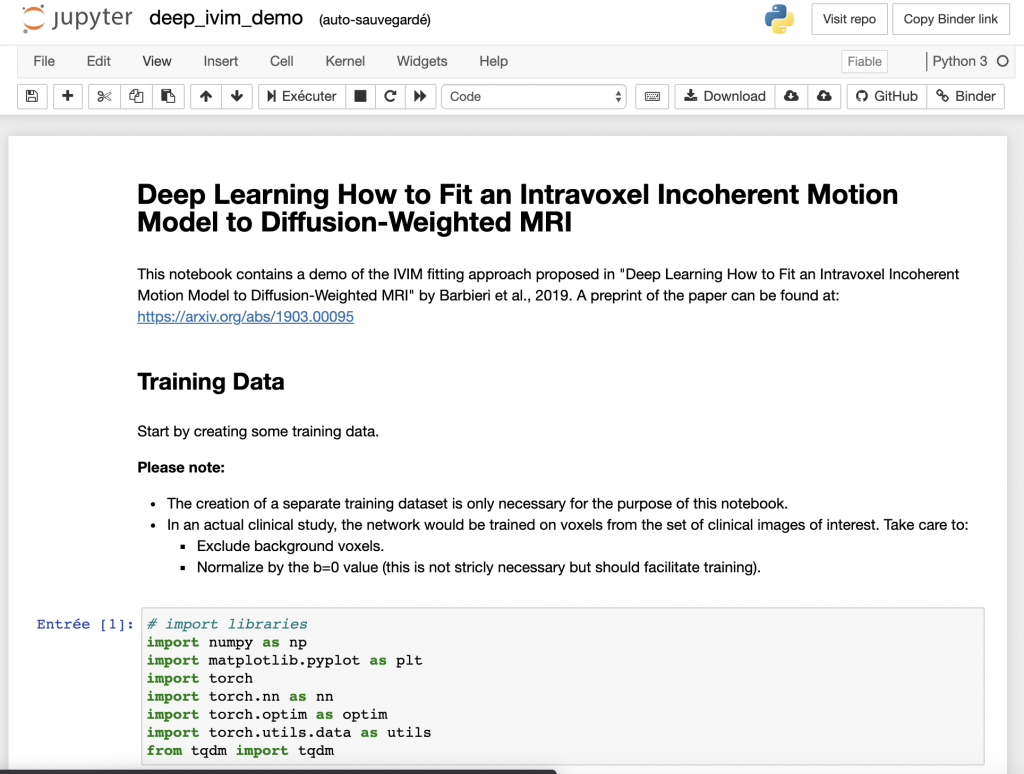Open the Kernel menu

(345, 61)
